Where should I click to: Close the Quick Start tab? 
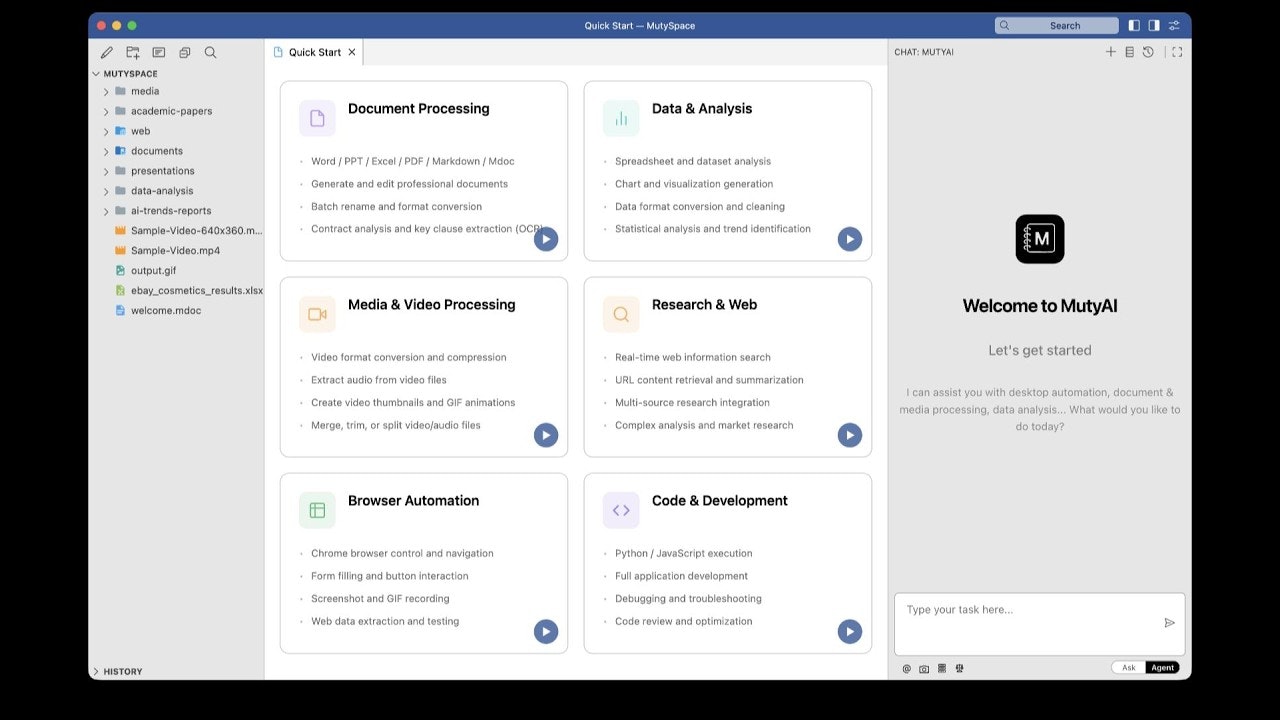point(352,52)
